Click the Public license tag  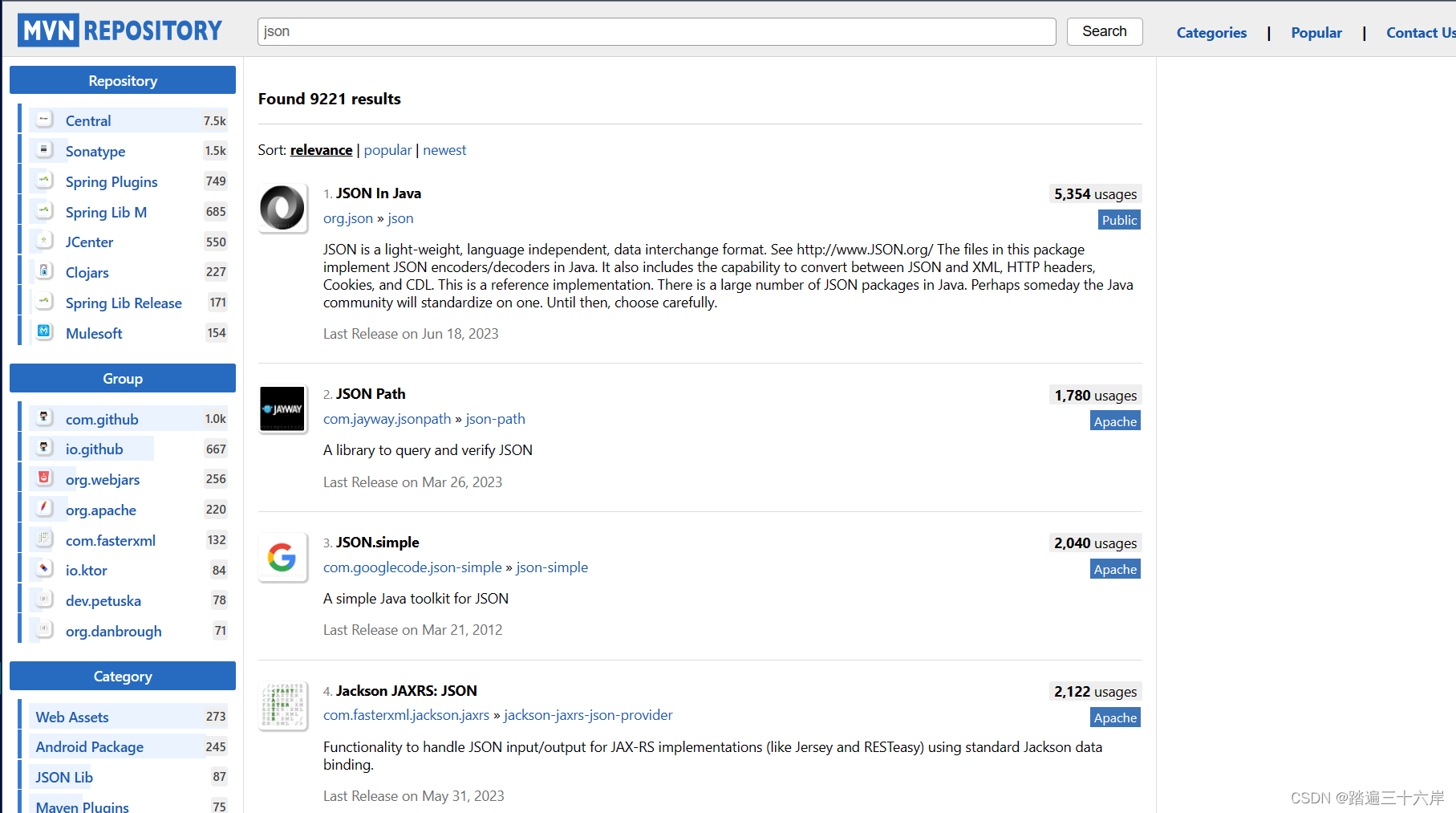1119,220
